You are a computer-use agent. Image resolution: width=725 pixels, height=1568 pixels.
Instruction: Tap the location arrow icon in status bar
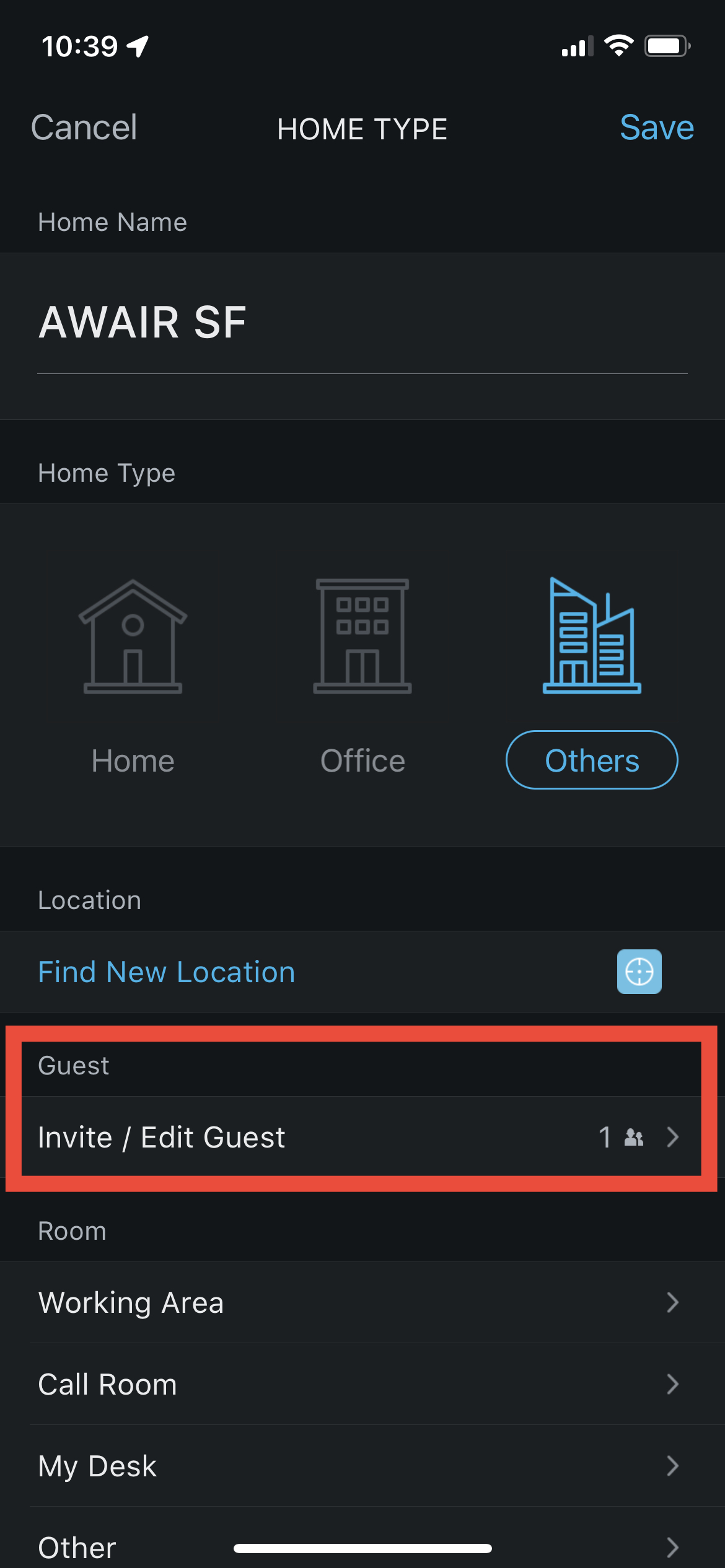138,45
